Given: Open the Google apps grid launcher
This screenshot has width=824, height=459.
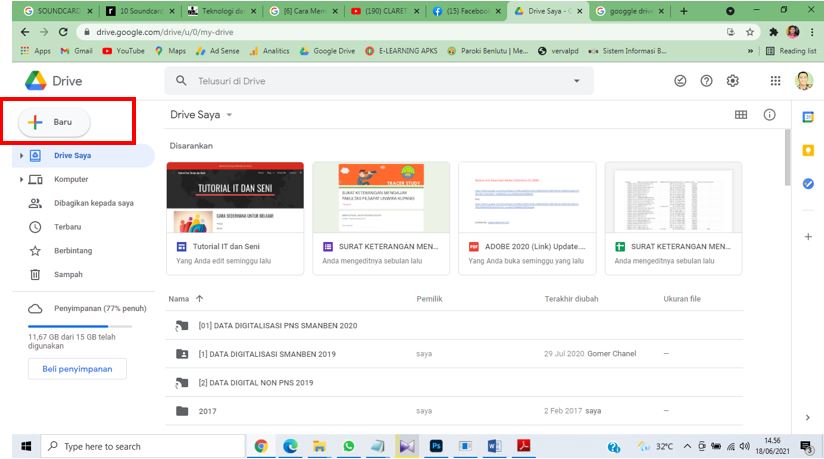Looking at the screenshot, I should tap(775, 81).
